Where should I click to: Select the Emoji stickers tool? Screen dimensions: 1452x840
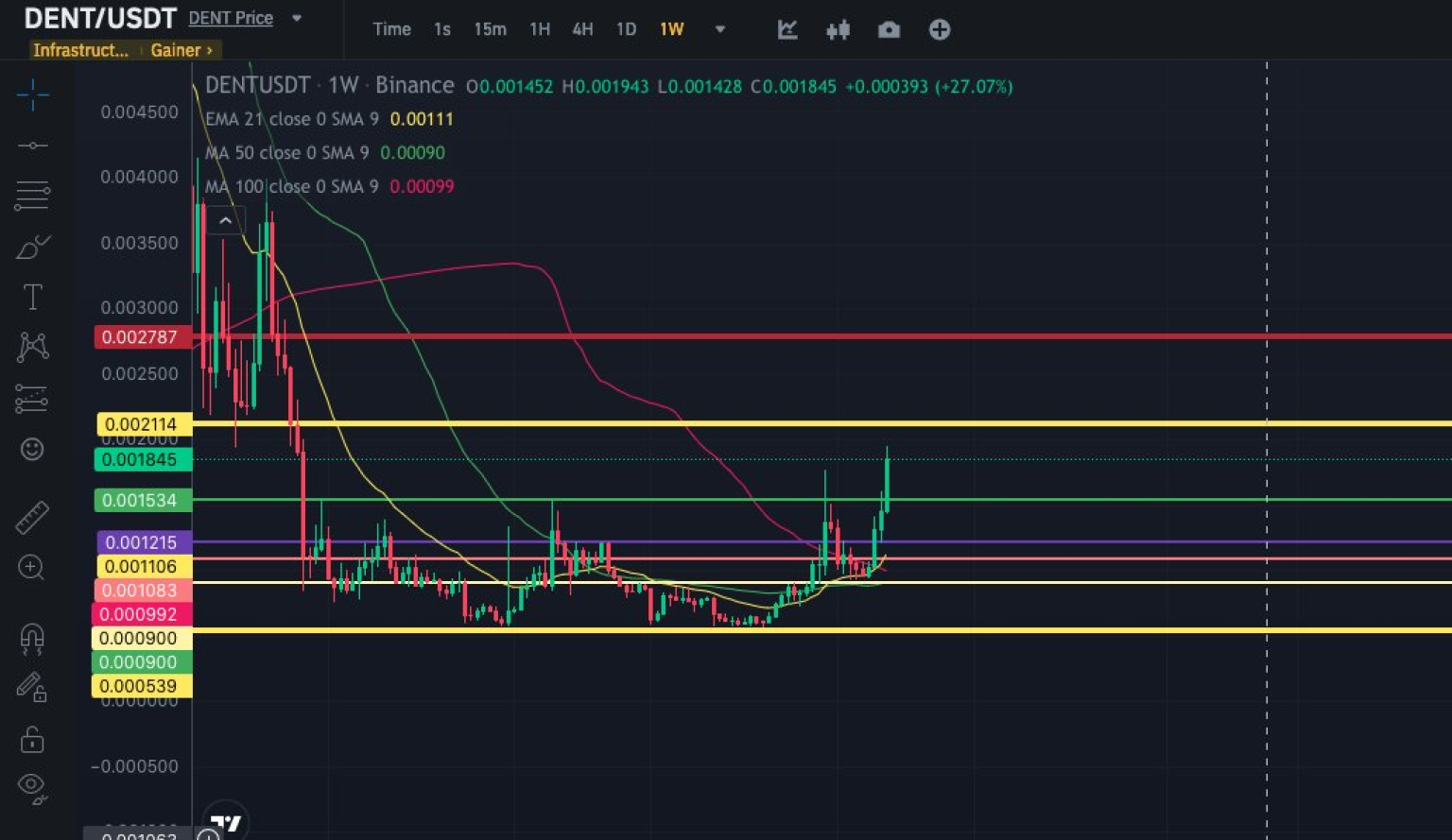pyautogui.click(x=32, y=449)
